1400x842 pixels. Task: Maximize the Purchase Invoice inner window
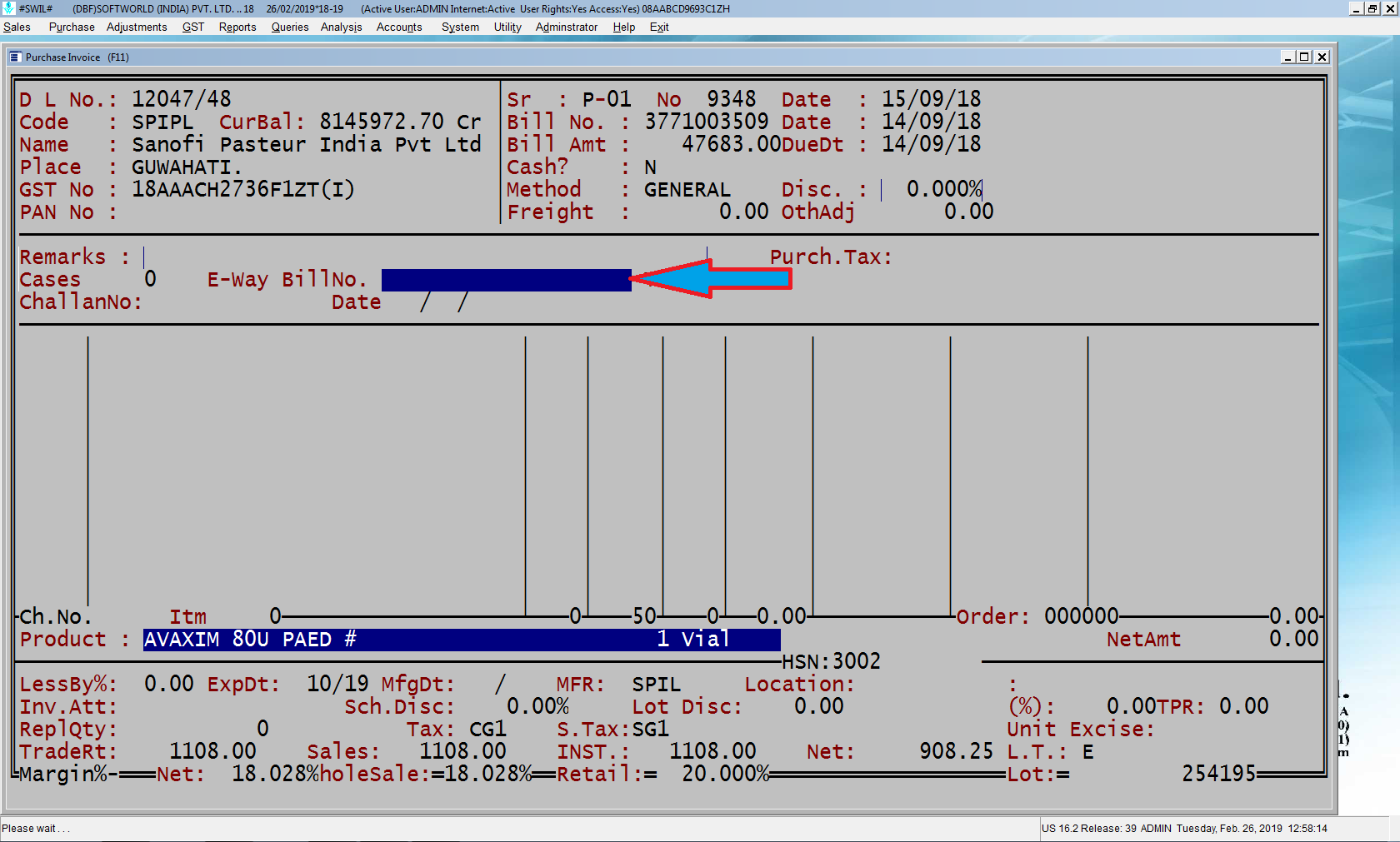[1305, 57]
